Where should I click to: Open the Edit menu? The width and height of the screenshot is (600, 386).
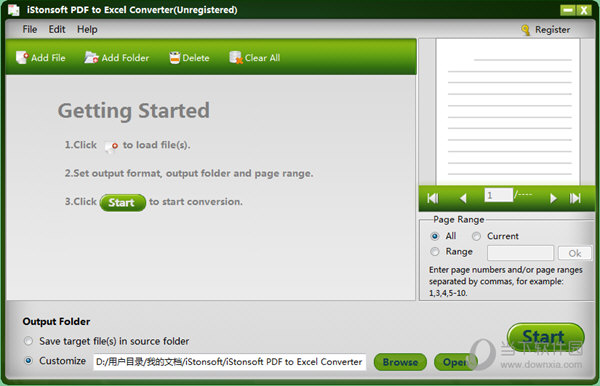[x=57, y=29]
